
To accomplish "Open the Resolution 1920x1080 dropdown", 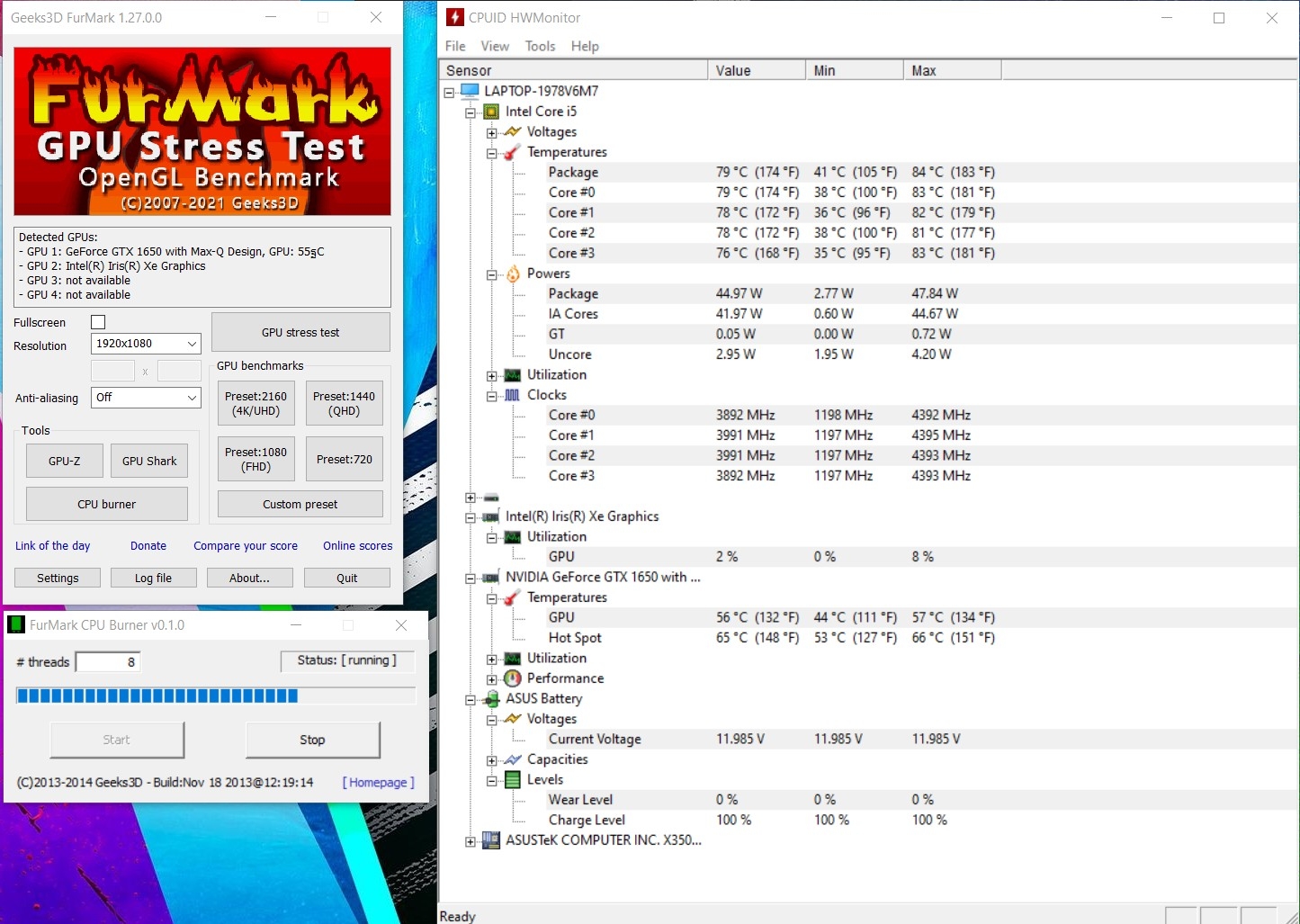I will coord(146,344).
